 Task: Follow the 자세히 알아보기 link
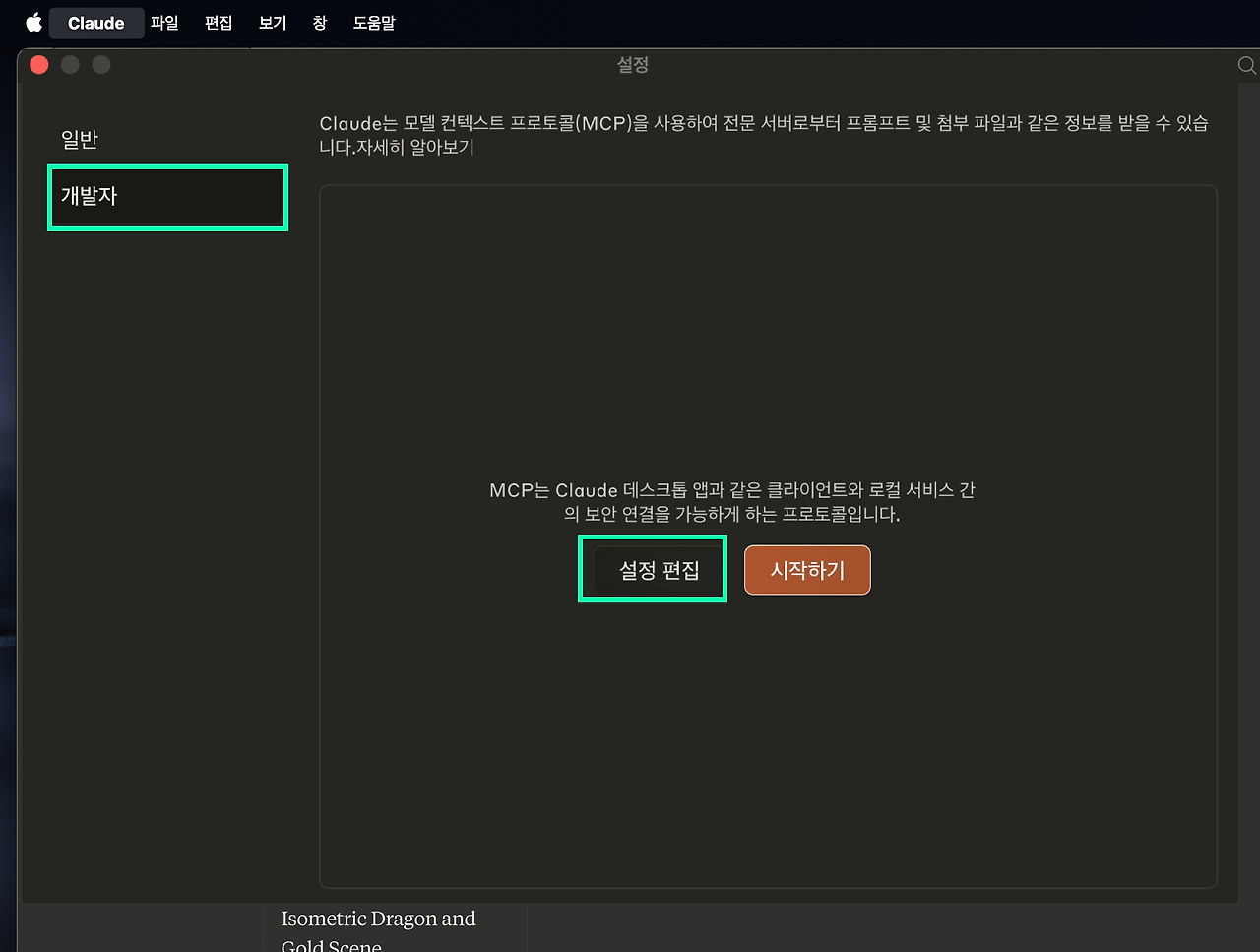pos(415,148)
